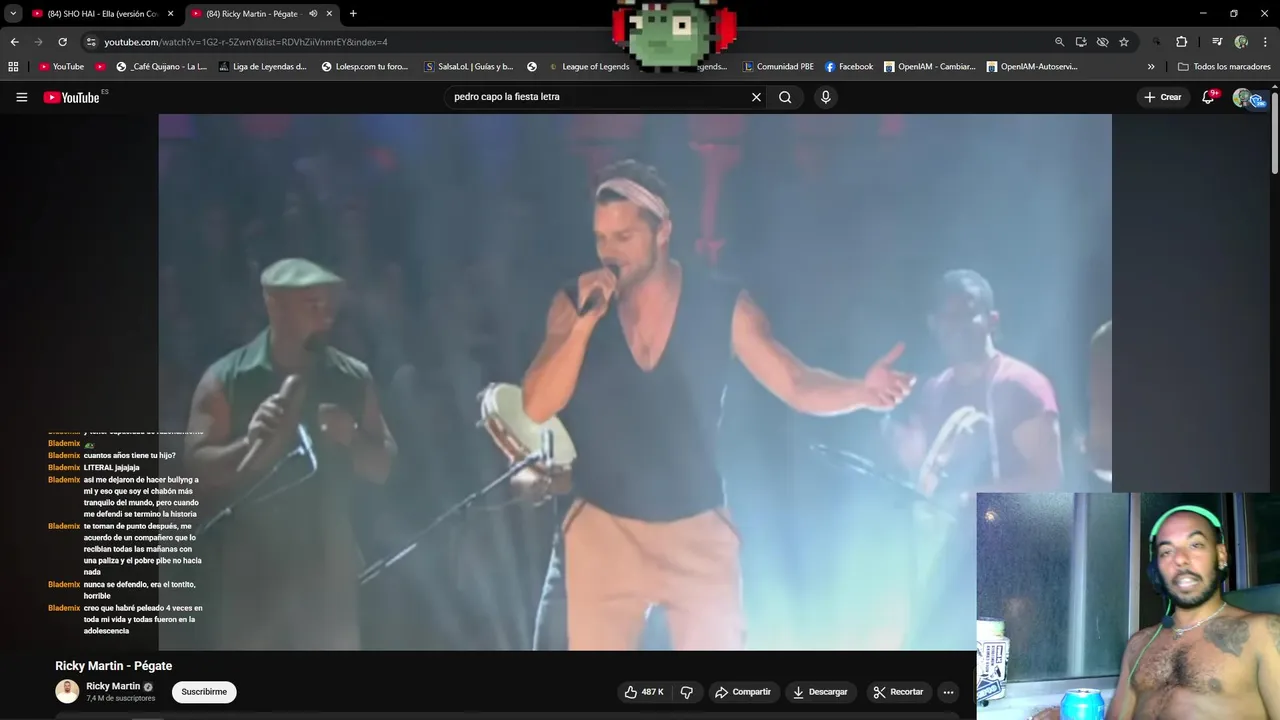
Task: Click chat message 'LITERAL jajajaja'
Action: [111, 468]
